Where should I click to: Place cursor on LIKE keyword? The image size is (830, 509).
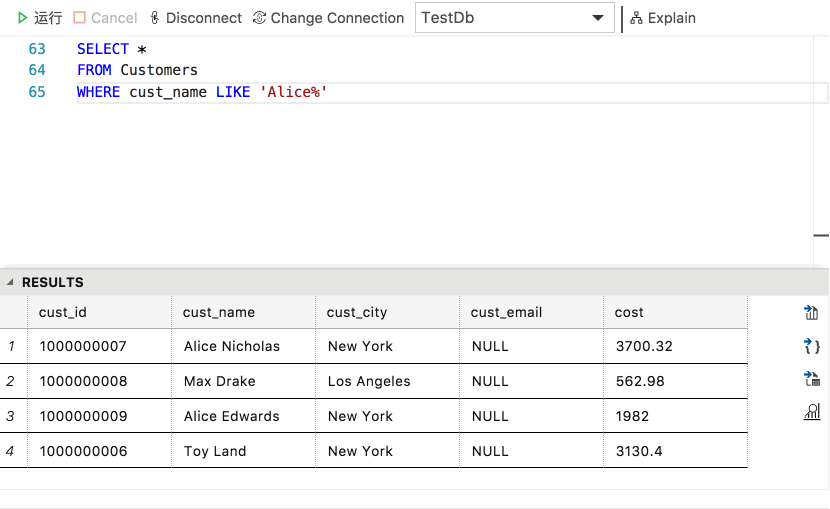pyautogui.click(x=233, y=92)
